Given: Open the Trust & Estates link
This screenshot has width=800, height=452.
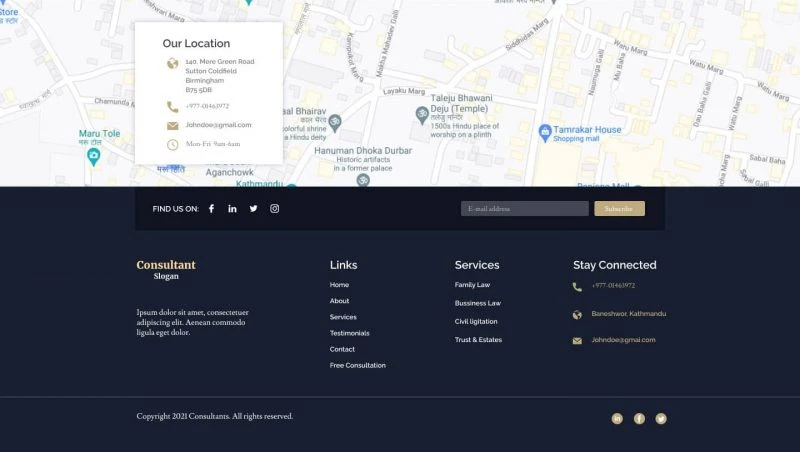Looking at the screenshot, I should coord(478,340).
